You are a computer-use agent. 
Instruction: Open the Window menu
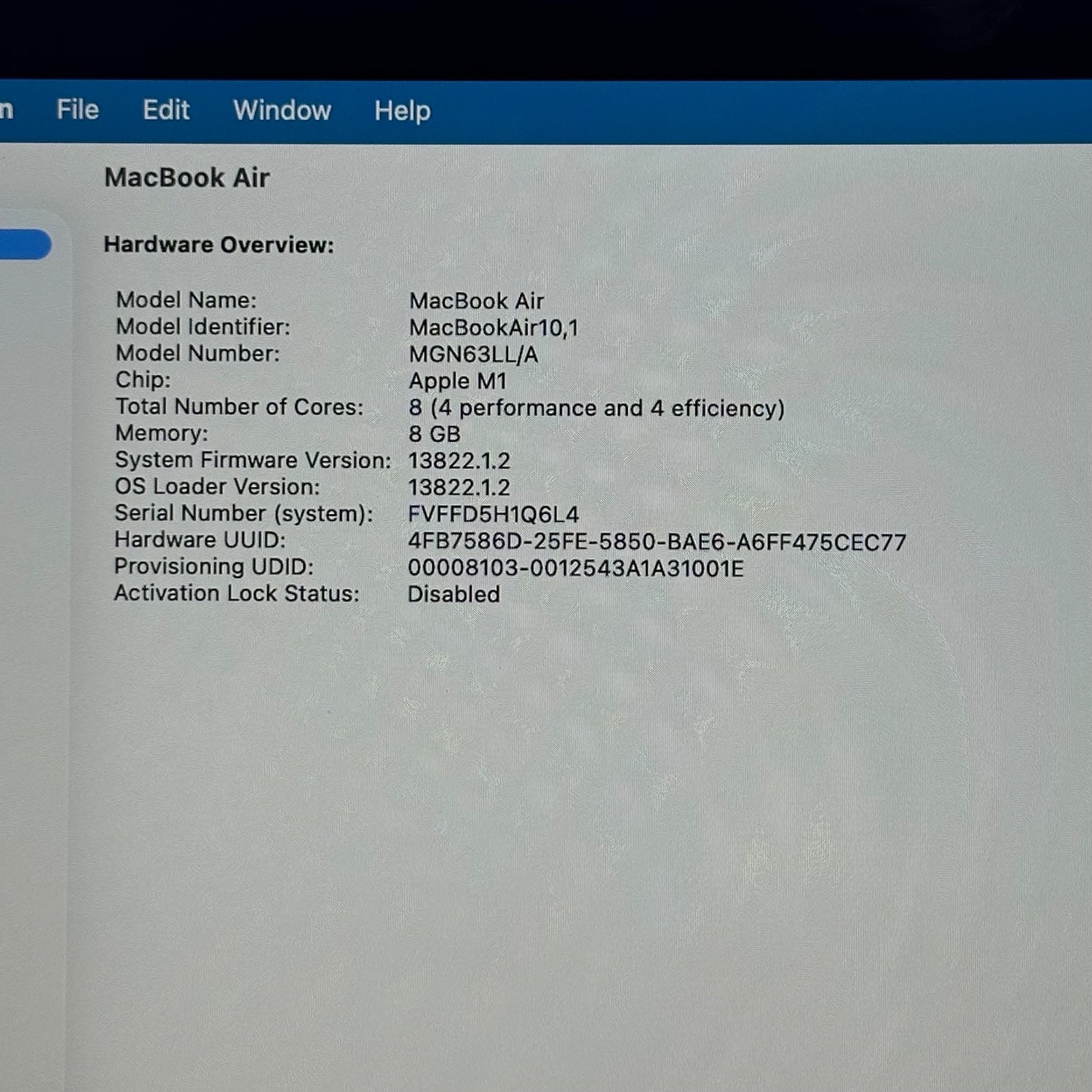282,111
